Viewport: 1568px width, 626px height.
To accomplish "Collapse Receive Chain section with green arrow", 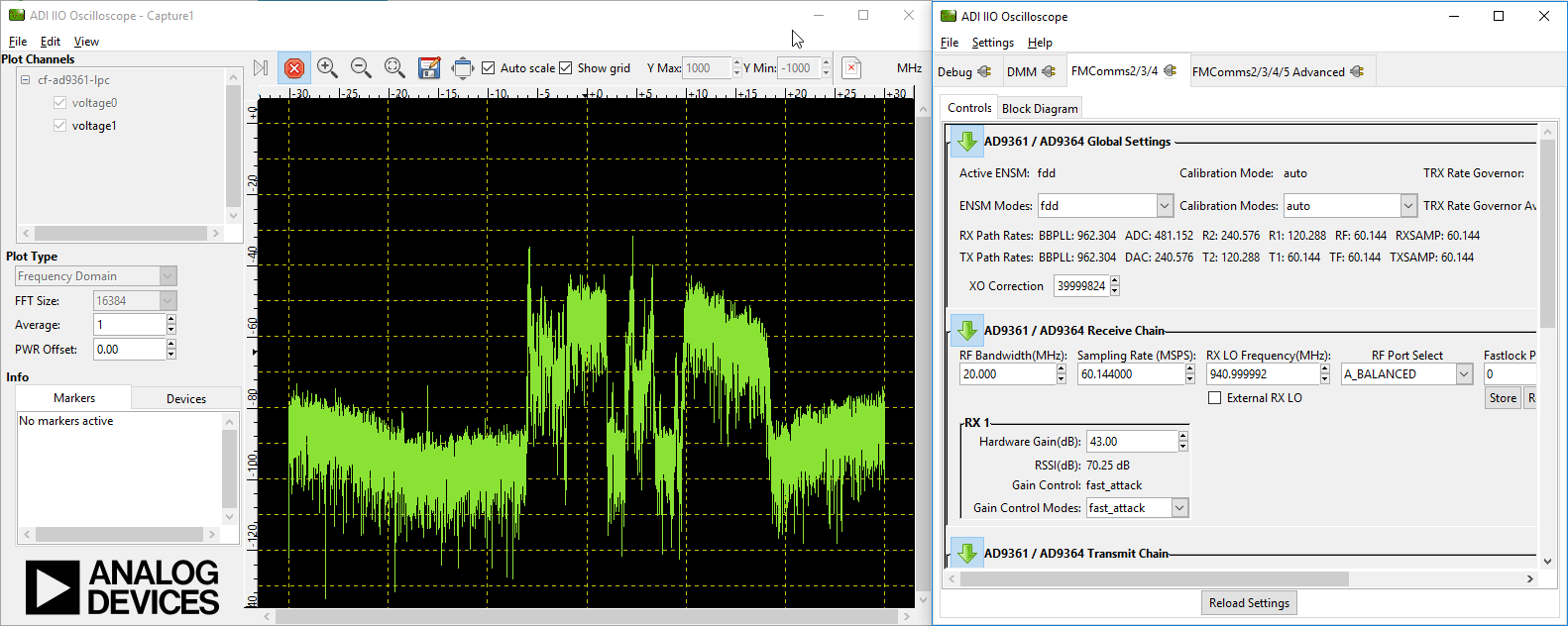I will (x=967, y=330).
